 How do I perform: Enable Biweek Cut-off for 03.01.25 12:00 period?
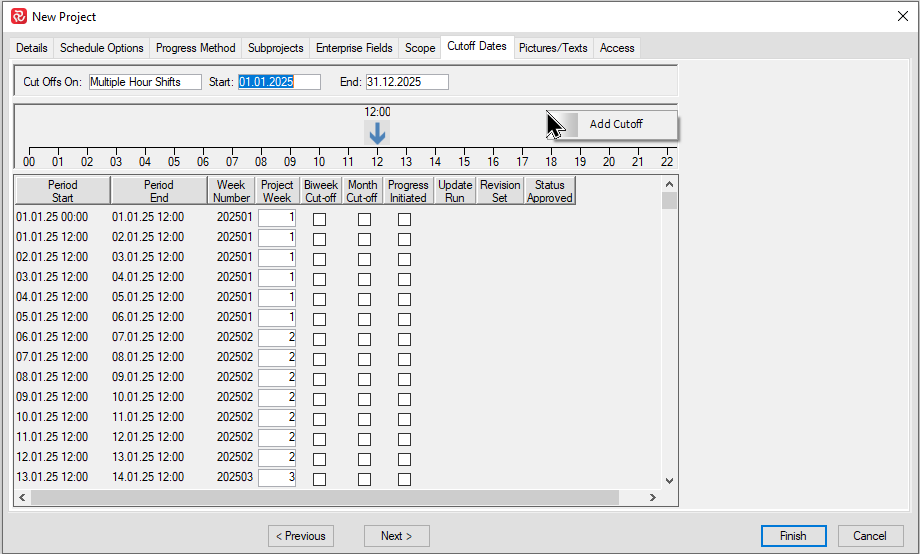pos(319,279)
